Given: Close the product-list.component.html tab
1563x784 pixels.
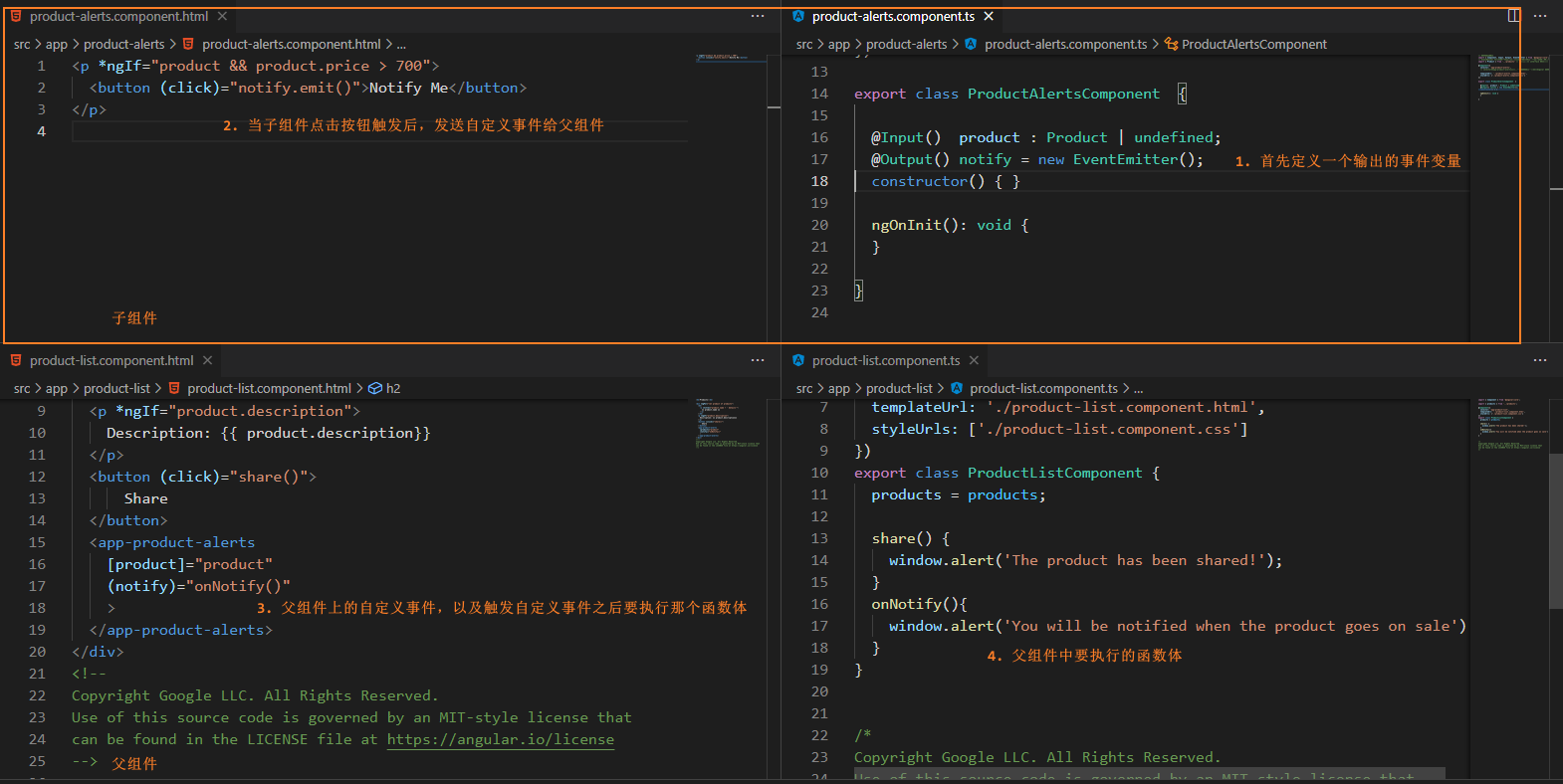Looking at the screenshot, I should tap(207, 361).
